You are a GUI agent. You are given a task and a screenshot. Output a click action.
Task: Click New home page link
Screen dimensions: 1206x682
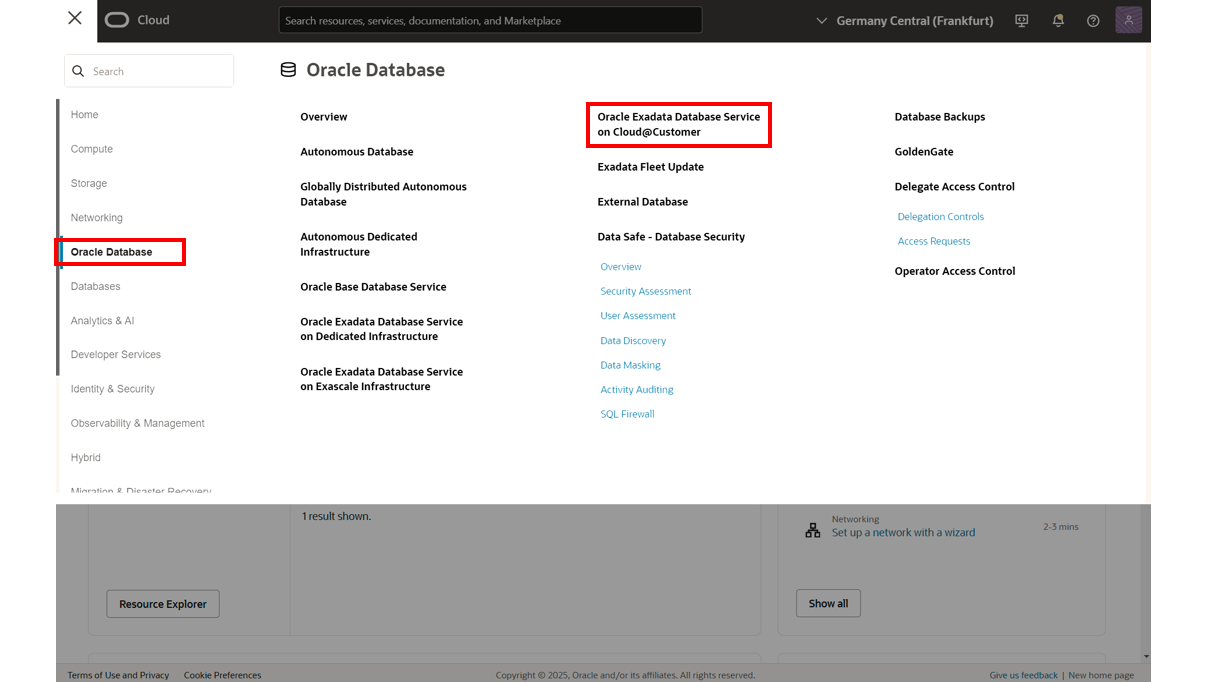(x=1101, y=675)
